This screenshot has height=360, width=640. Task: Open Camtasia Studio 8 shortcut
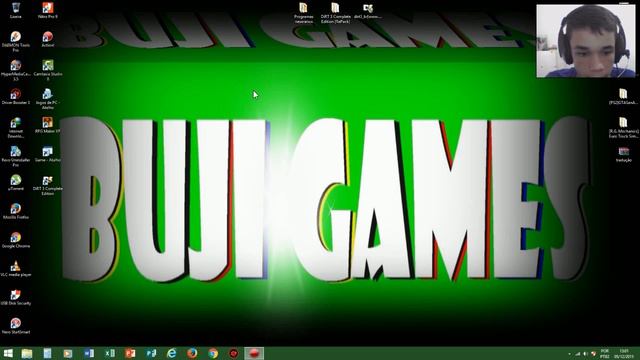47,70
